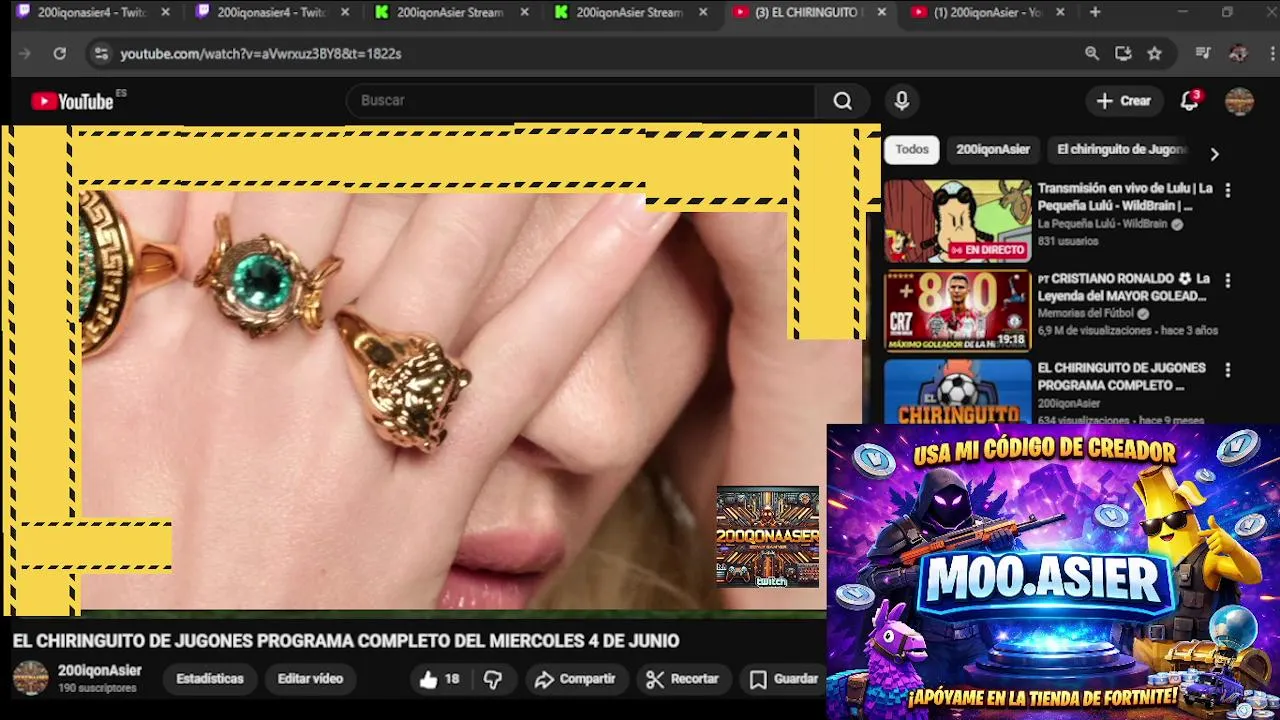Viewport: 1280px width, 720px height.
Task: Go to YouTube home via logo
Action: pyautogui.click(x=72, y=101)
